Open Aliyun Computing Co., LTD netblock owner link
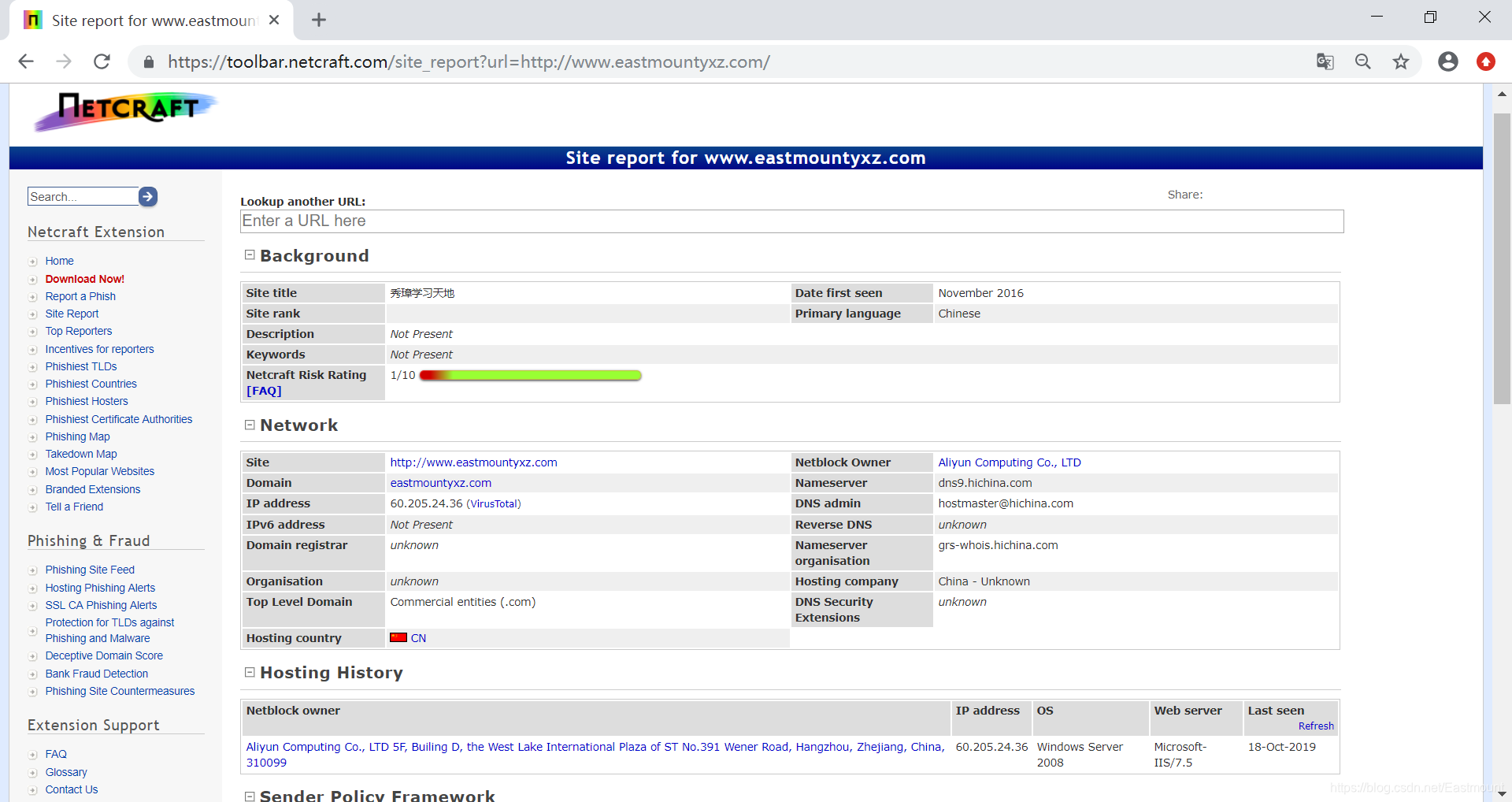 [1009, 462]
